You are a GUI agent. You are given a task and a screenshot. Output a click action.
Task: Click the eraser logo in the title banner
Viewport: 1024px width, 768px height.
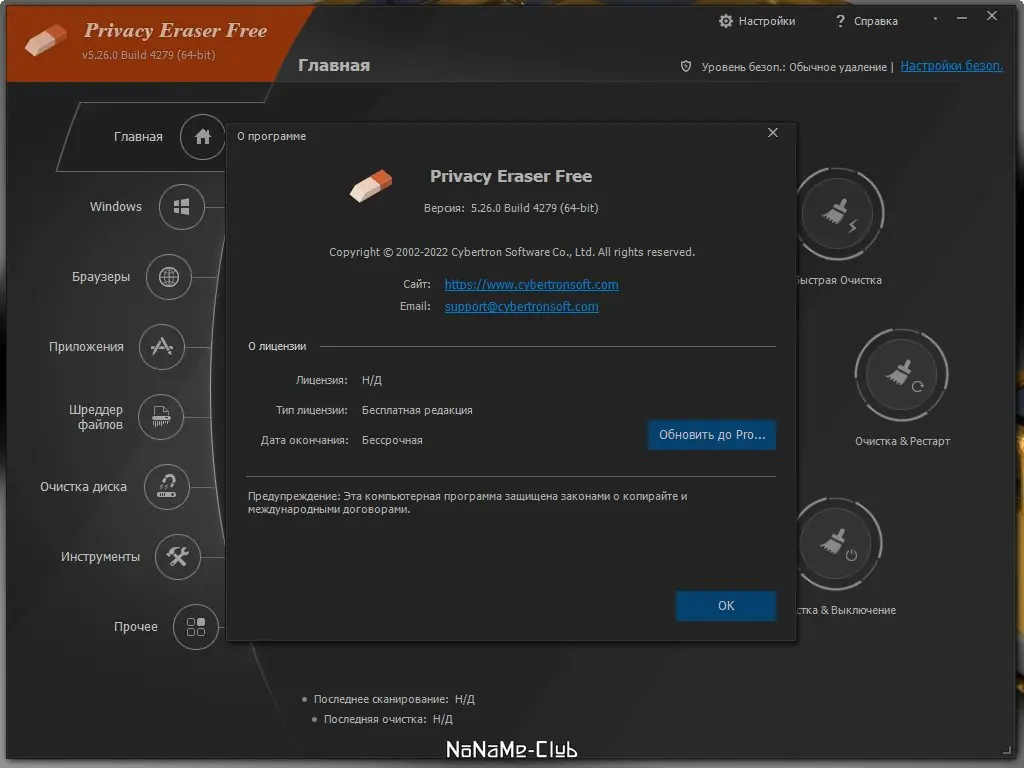click(x=46, y=40)
